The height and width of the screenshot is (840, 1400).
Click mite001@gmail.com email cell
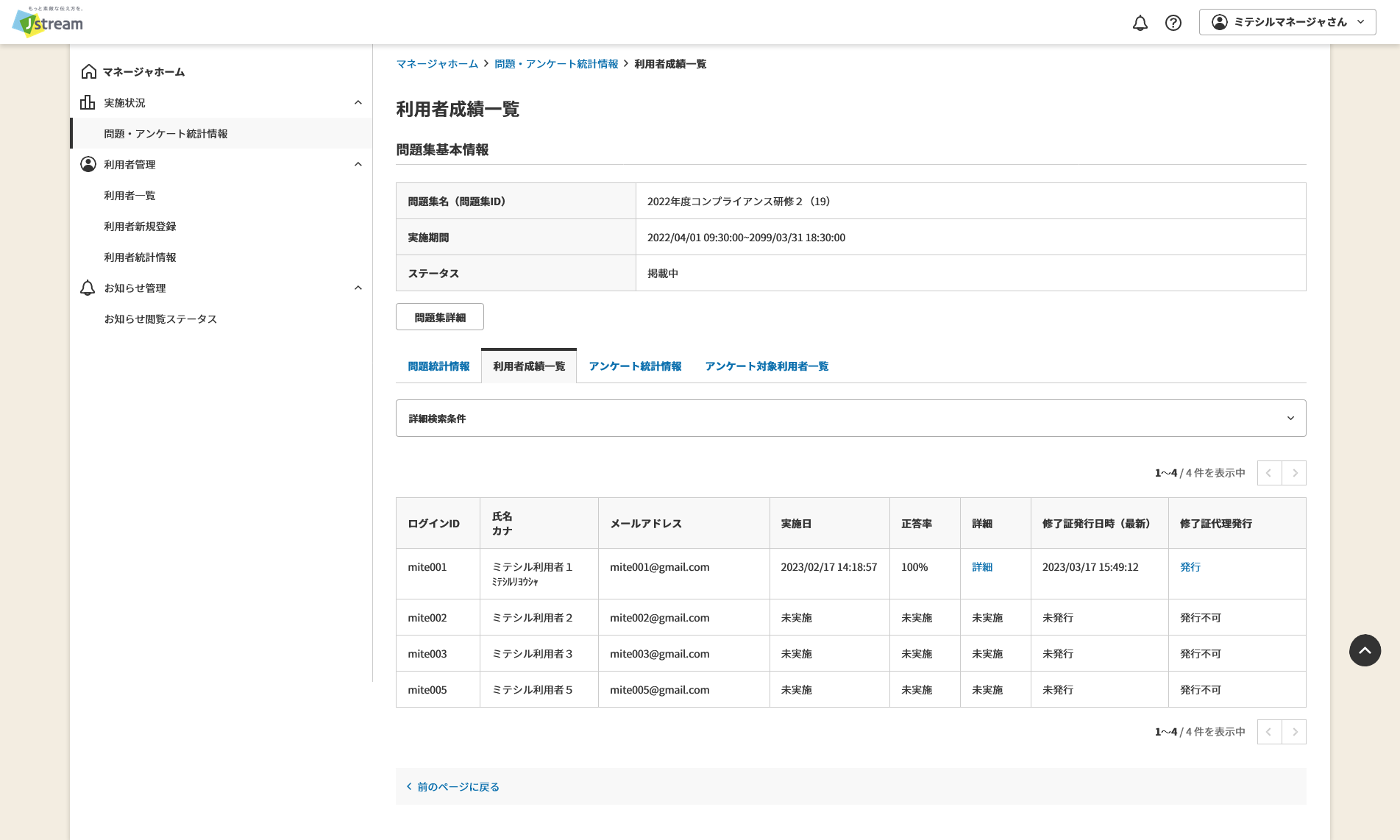(x=684, y=574)
